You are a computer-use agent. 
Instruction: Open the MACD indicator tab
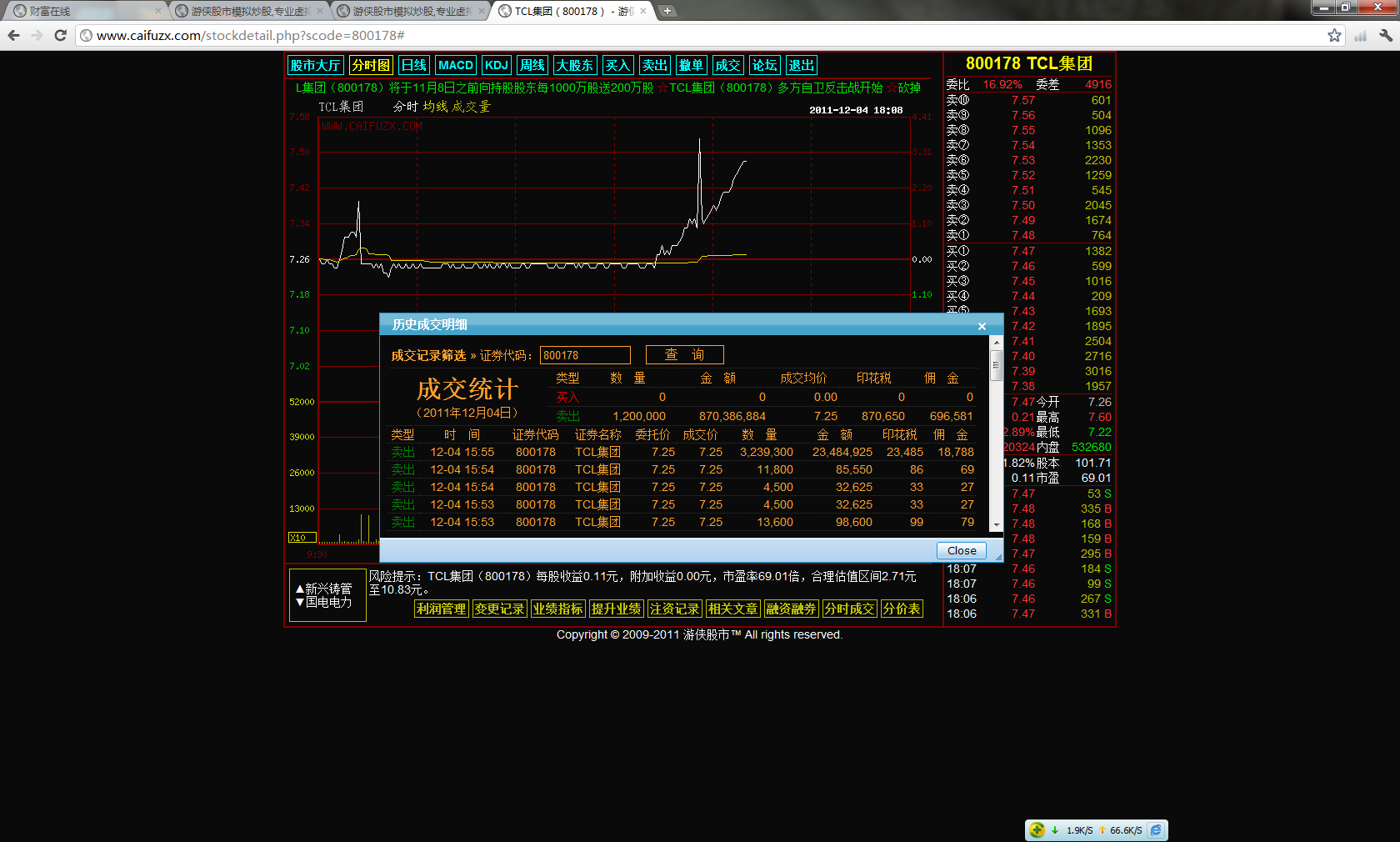(455, 65)
